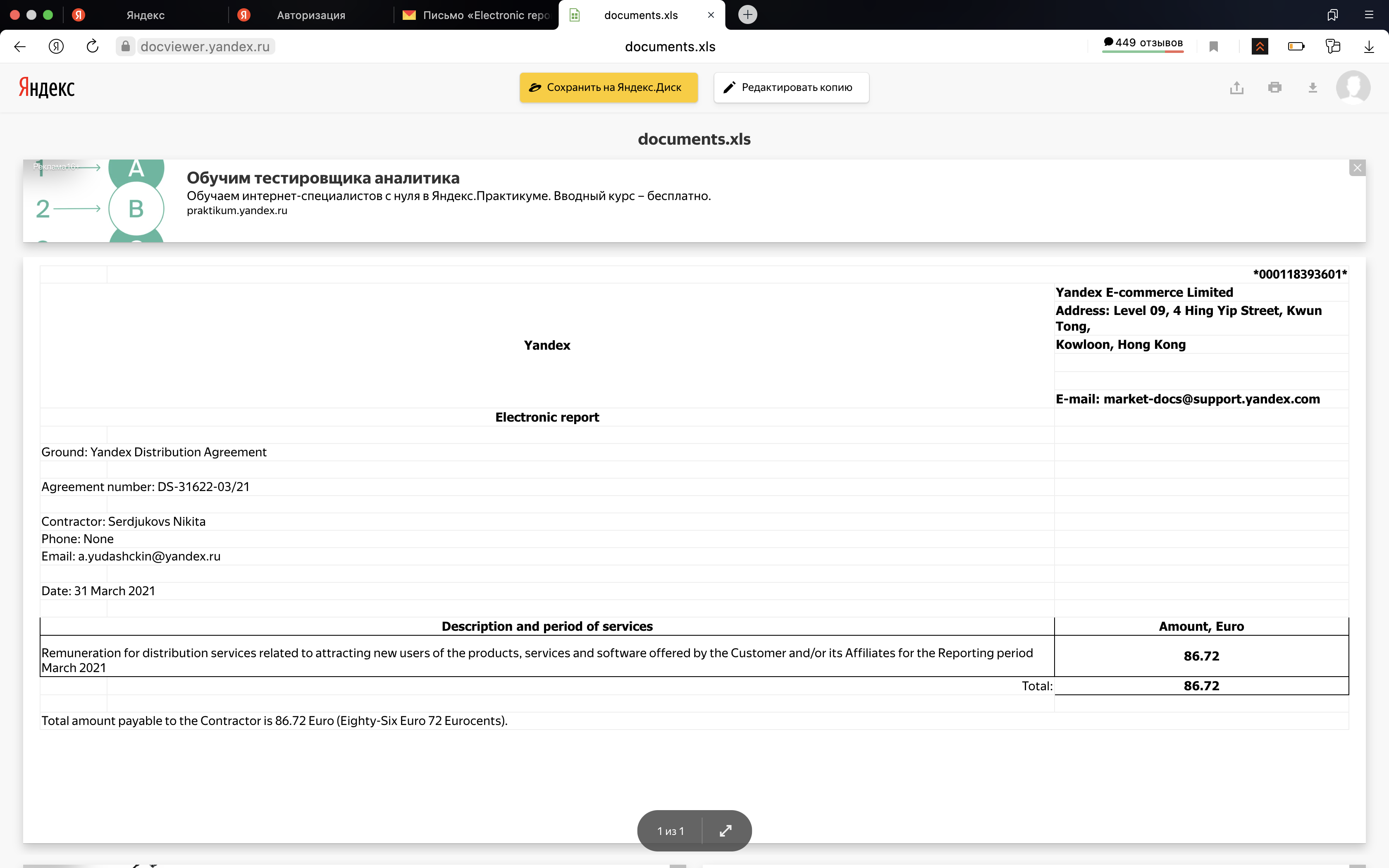
Task: Switch to the Письмо «Electronic repo tab
Action: pos(476,15)
